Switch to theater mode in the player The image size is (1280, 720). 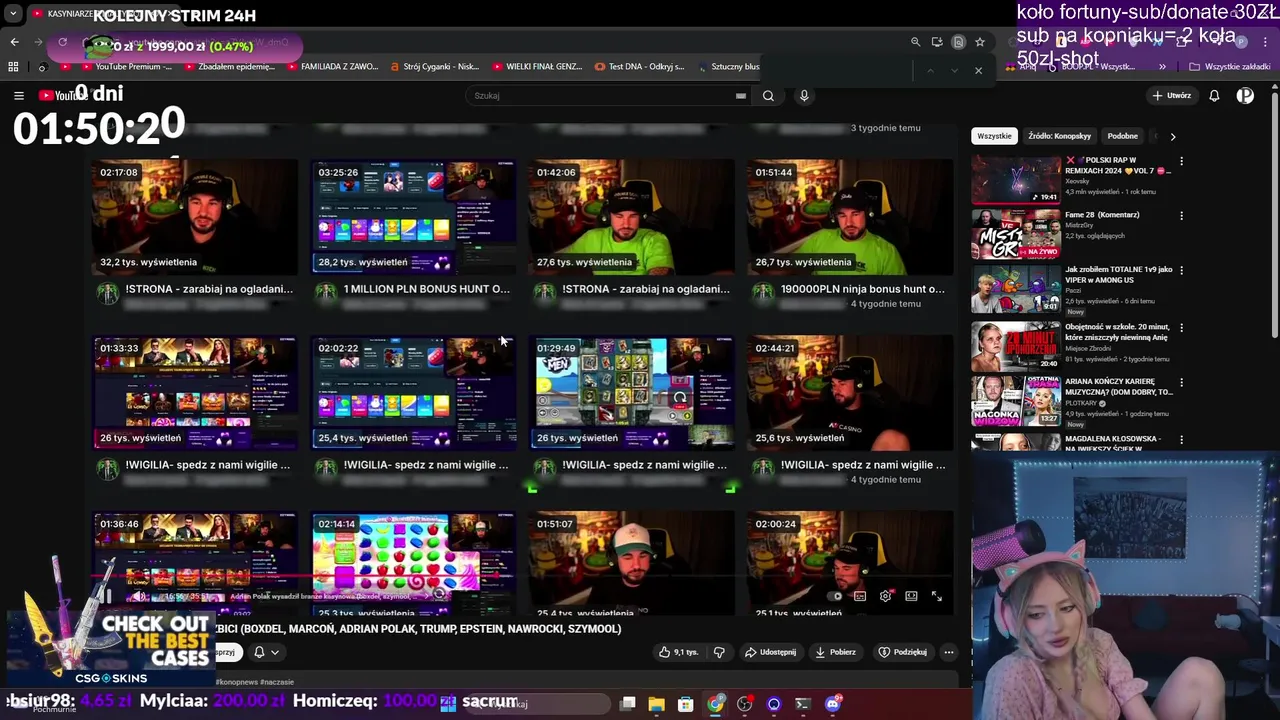click(x=911, y=596)
